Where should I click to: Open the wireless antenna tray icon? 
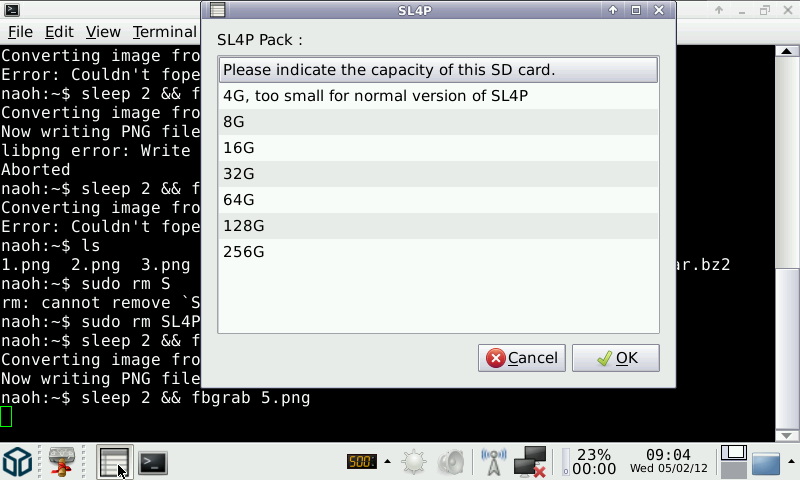pos(493,462)
